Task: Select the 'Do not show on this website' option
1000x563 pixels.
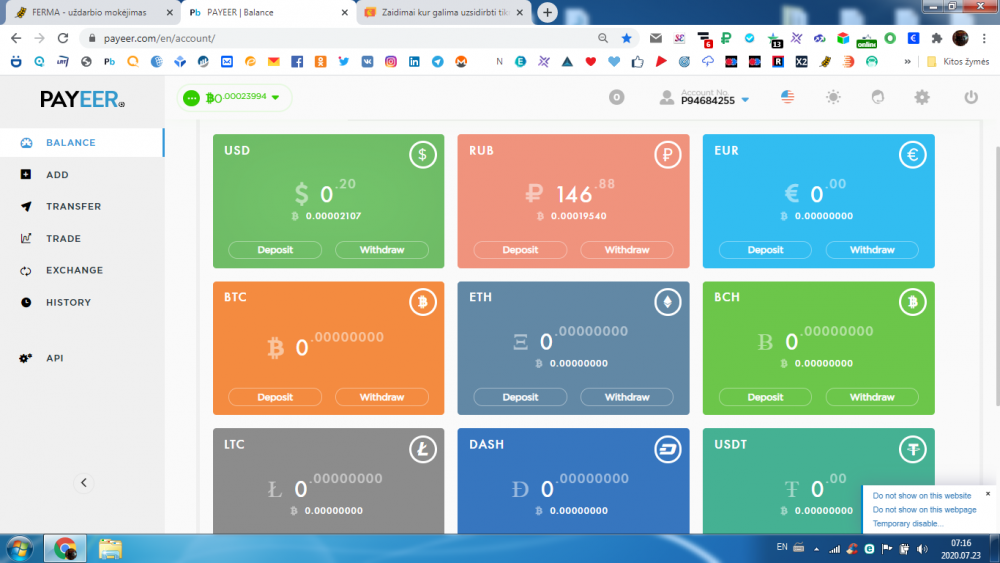Action: point(922,495)
